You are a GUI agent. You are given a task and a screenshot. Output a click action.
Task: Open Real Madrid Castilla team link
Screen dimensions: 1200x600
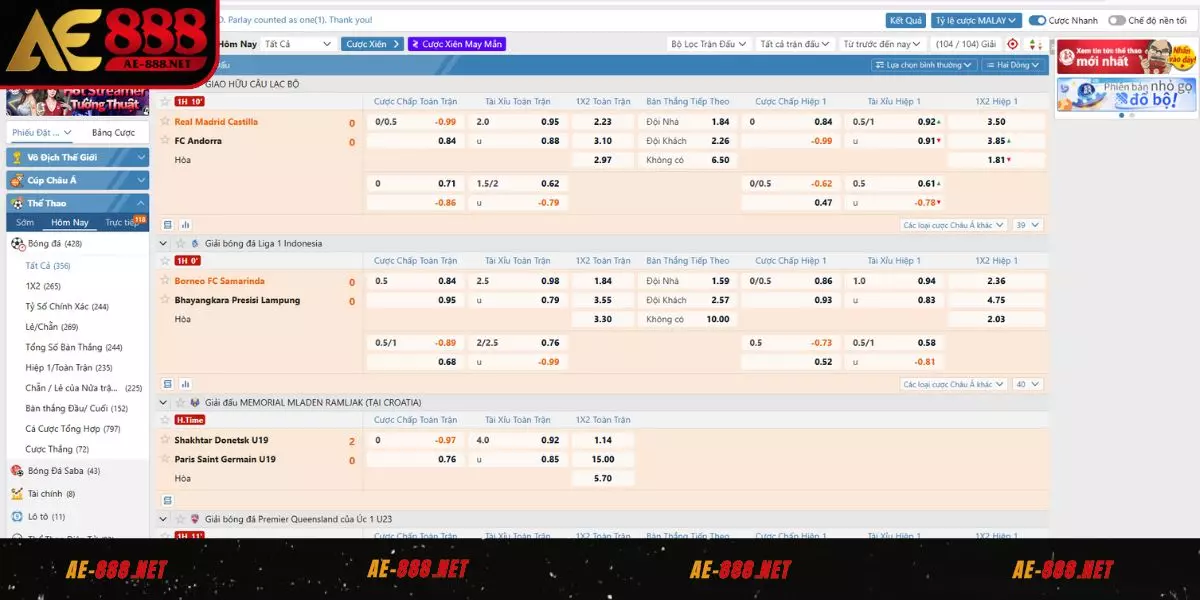point(216,122)
